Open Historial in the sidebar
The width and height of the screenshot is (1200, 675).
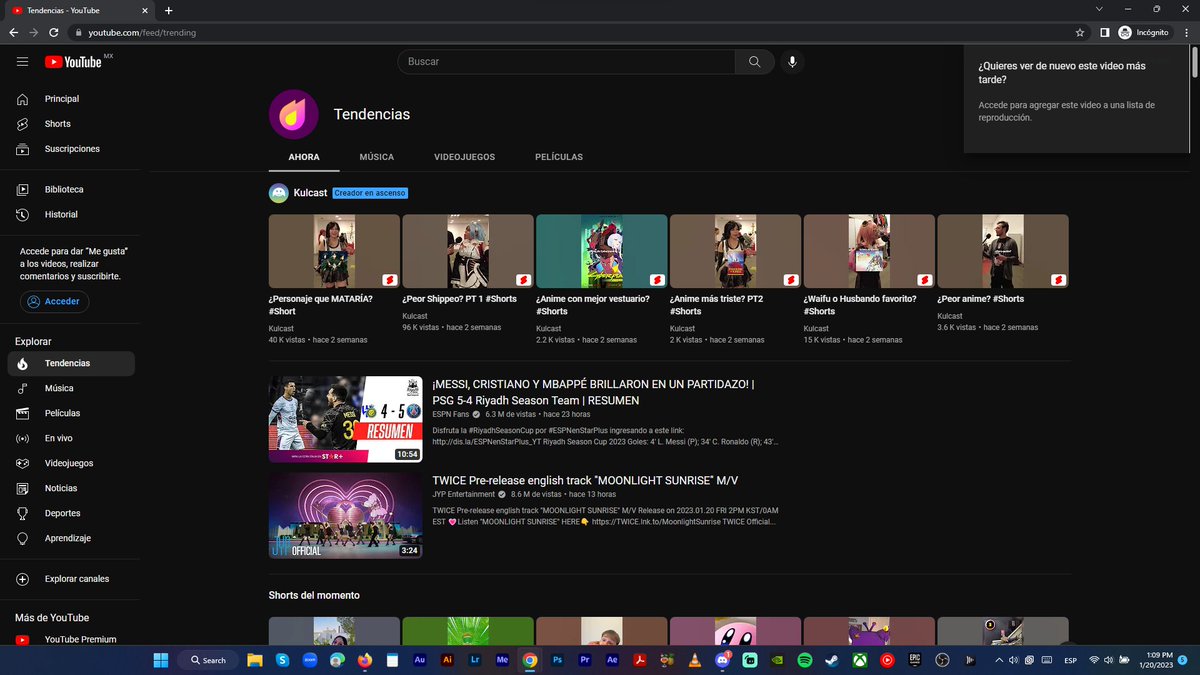[x=69, y=214]
